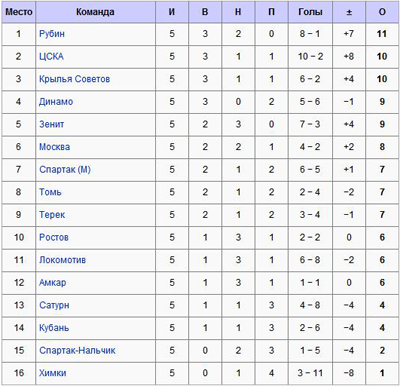The image size is (400, 386).
Task: Click the Команда column header
Action: [95, 12]
